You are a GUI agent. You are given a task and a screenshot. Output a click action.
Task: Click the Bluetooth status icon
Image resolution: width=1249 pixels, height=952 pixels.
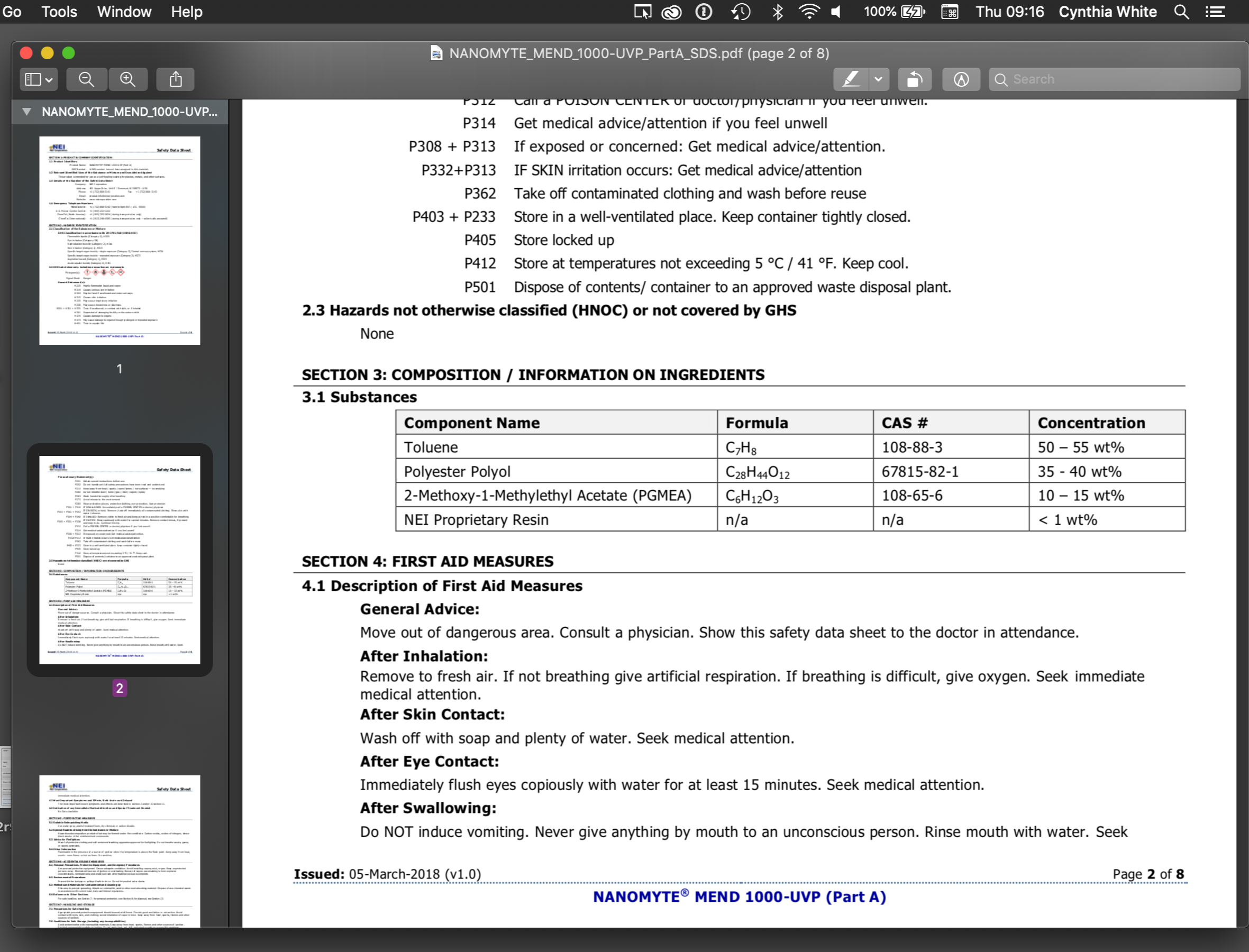click(x=778, y=12)
